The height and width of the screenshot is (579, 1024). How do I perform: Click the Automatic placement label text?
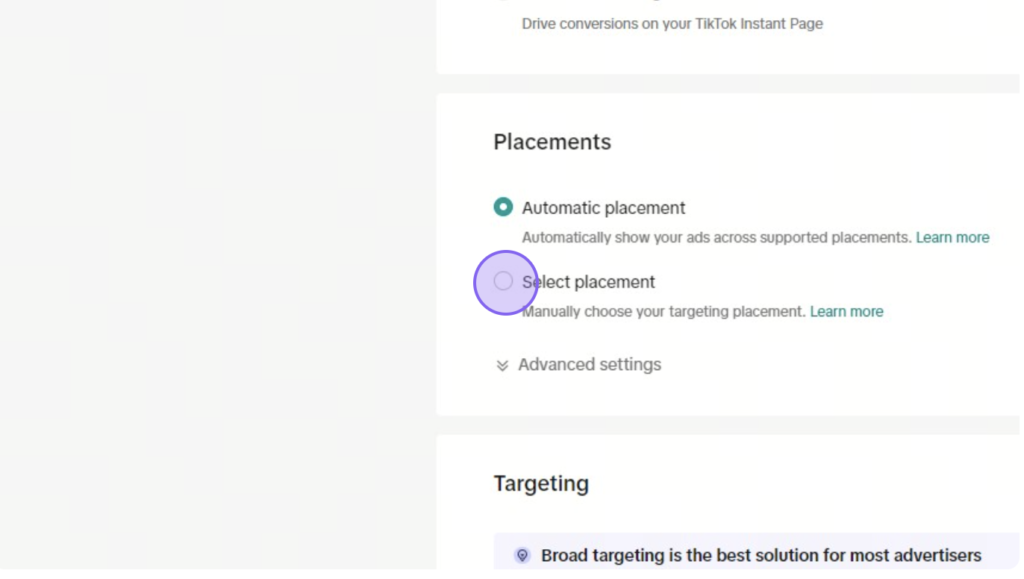click(x=603, y=208)
